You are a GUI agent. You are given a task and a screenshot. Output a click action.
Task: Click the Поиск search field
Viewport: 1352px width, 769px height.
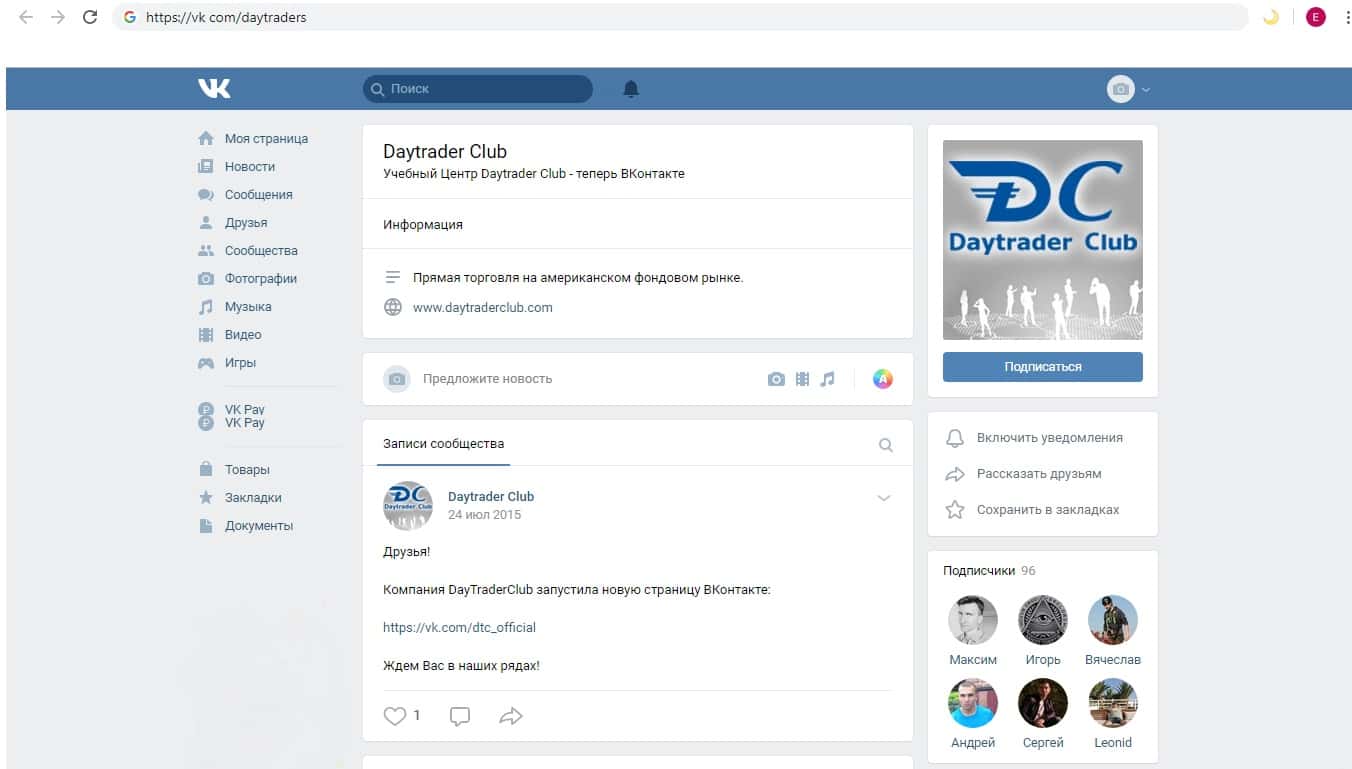(x=478, y=89)
